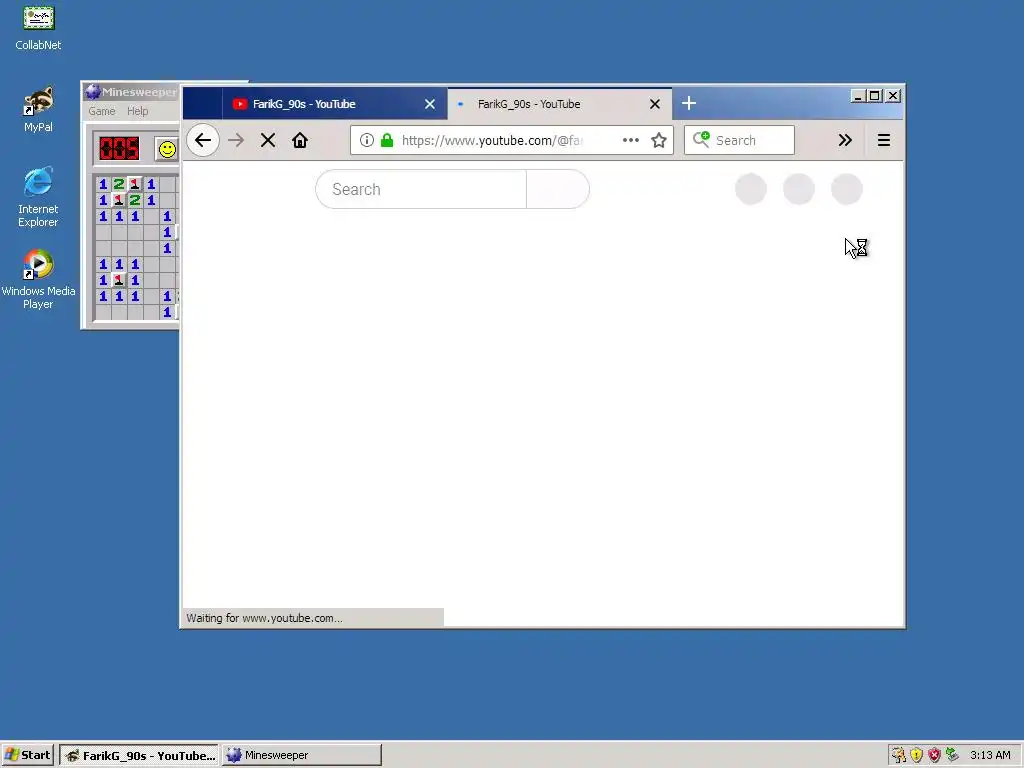Close the active loading YouTube tab
This screenshot has height=768, width=1024.
tap(654, 104)
